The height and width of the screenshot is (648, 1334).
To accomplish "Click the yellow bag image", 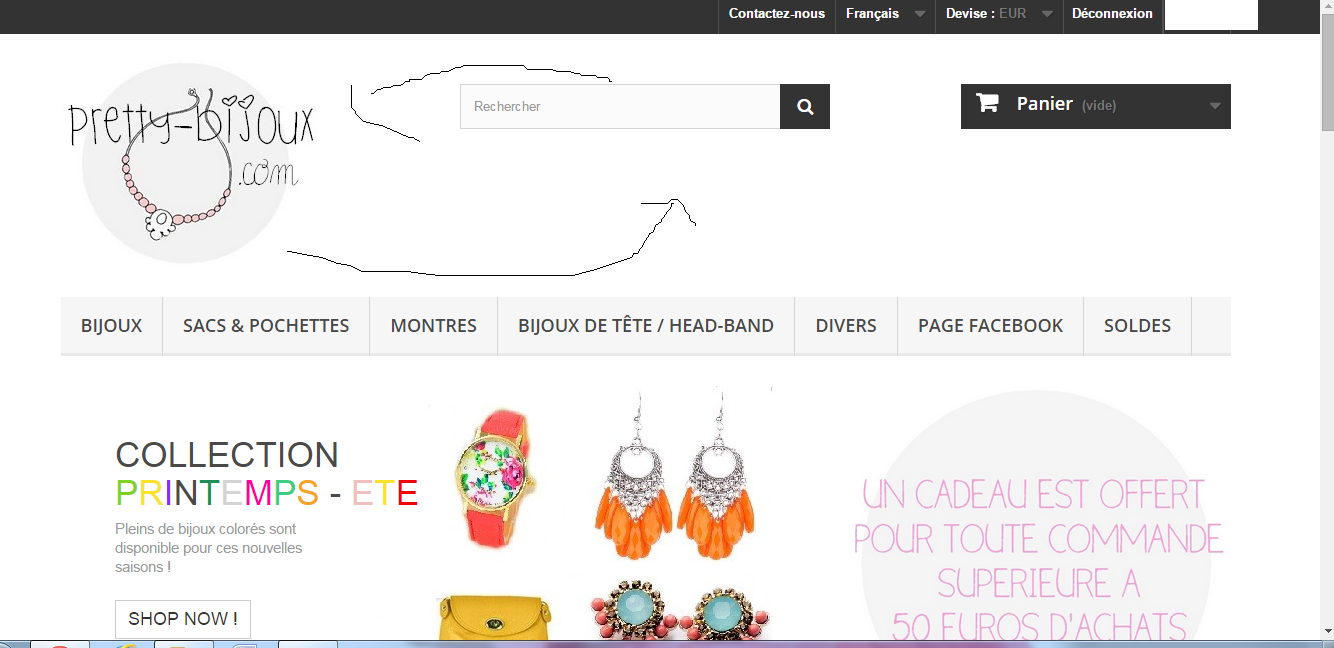I will point(496,617).
